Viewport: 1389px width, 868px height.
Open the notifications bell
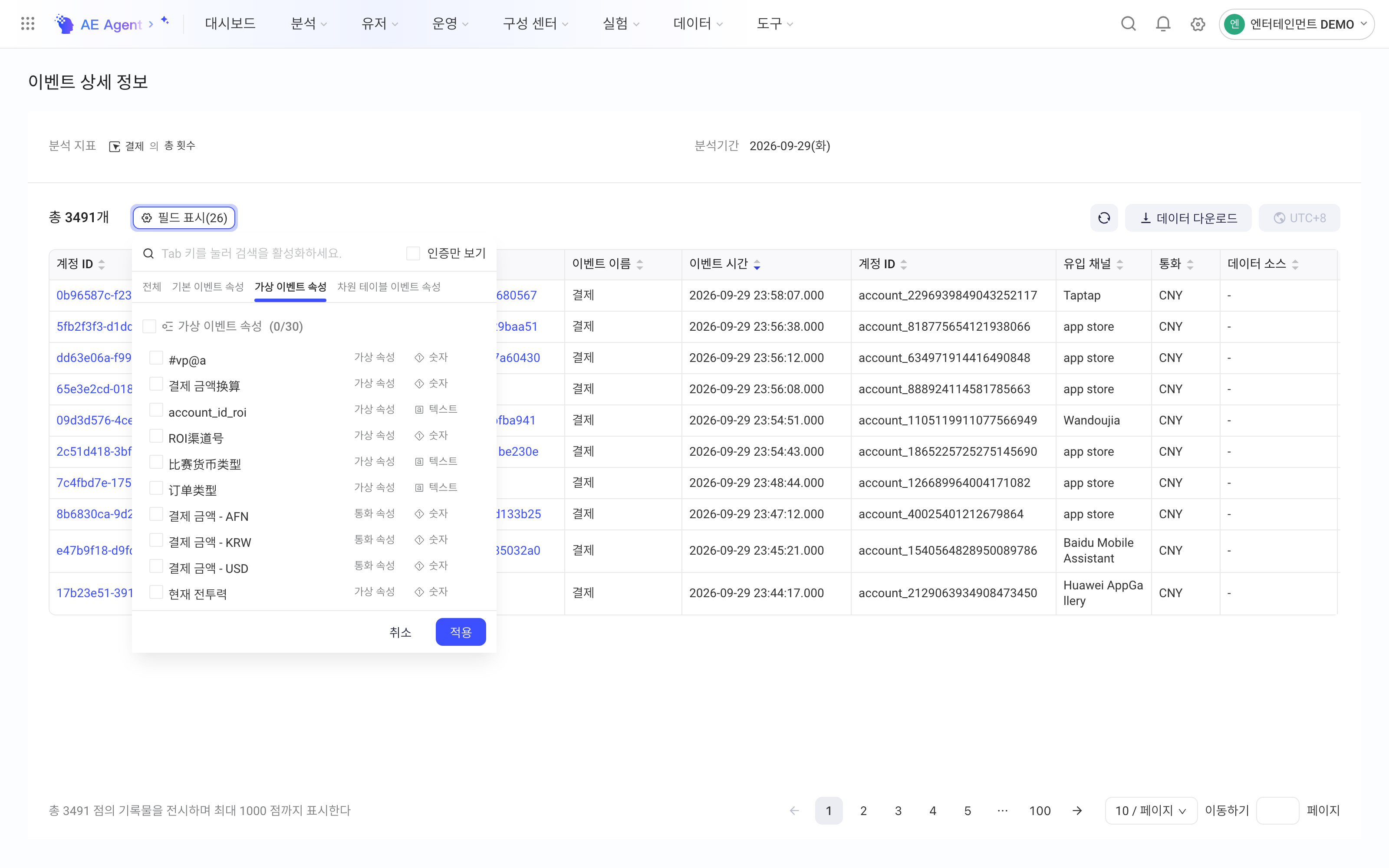(x=1163, y=23)
